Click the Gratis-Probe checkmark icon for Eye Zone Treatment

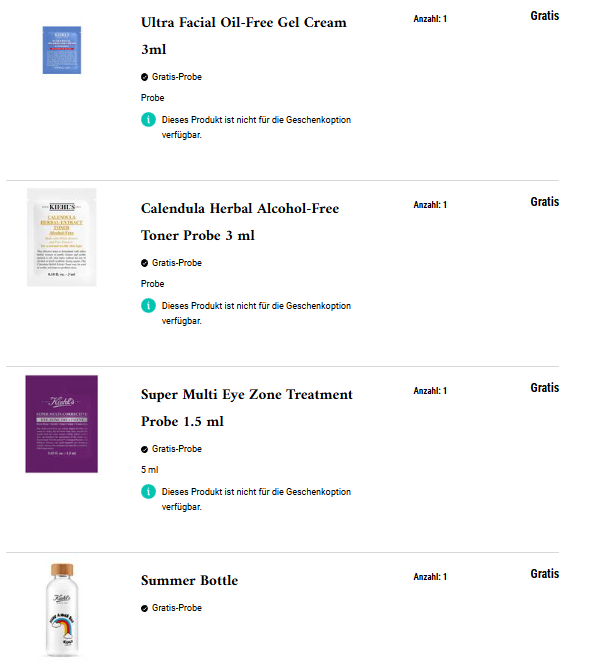pos(144,449)
